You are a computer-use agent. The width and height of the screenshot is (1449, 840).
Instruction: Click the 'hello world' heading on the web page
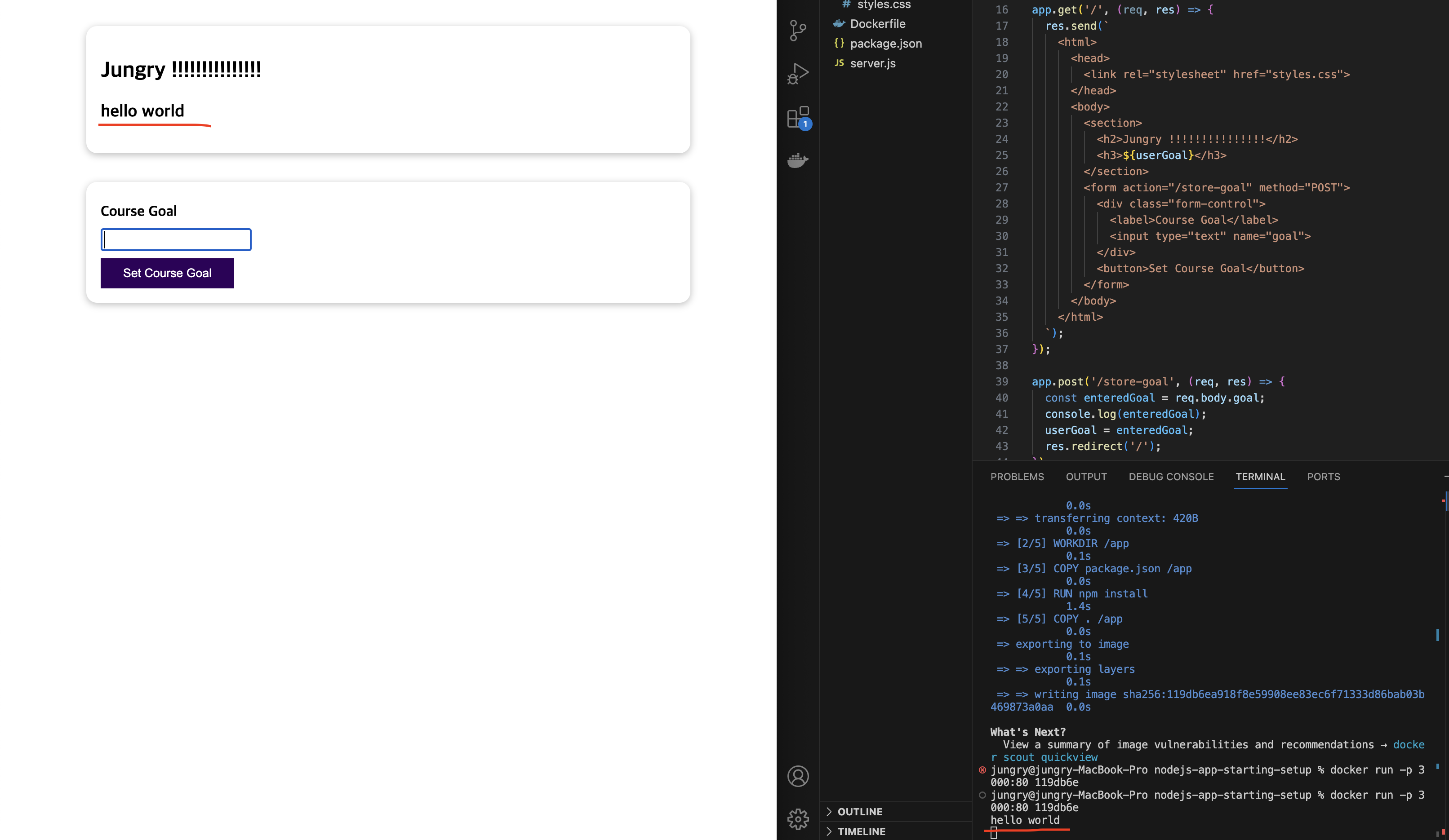coord(142,111)
